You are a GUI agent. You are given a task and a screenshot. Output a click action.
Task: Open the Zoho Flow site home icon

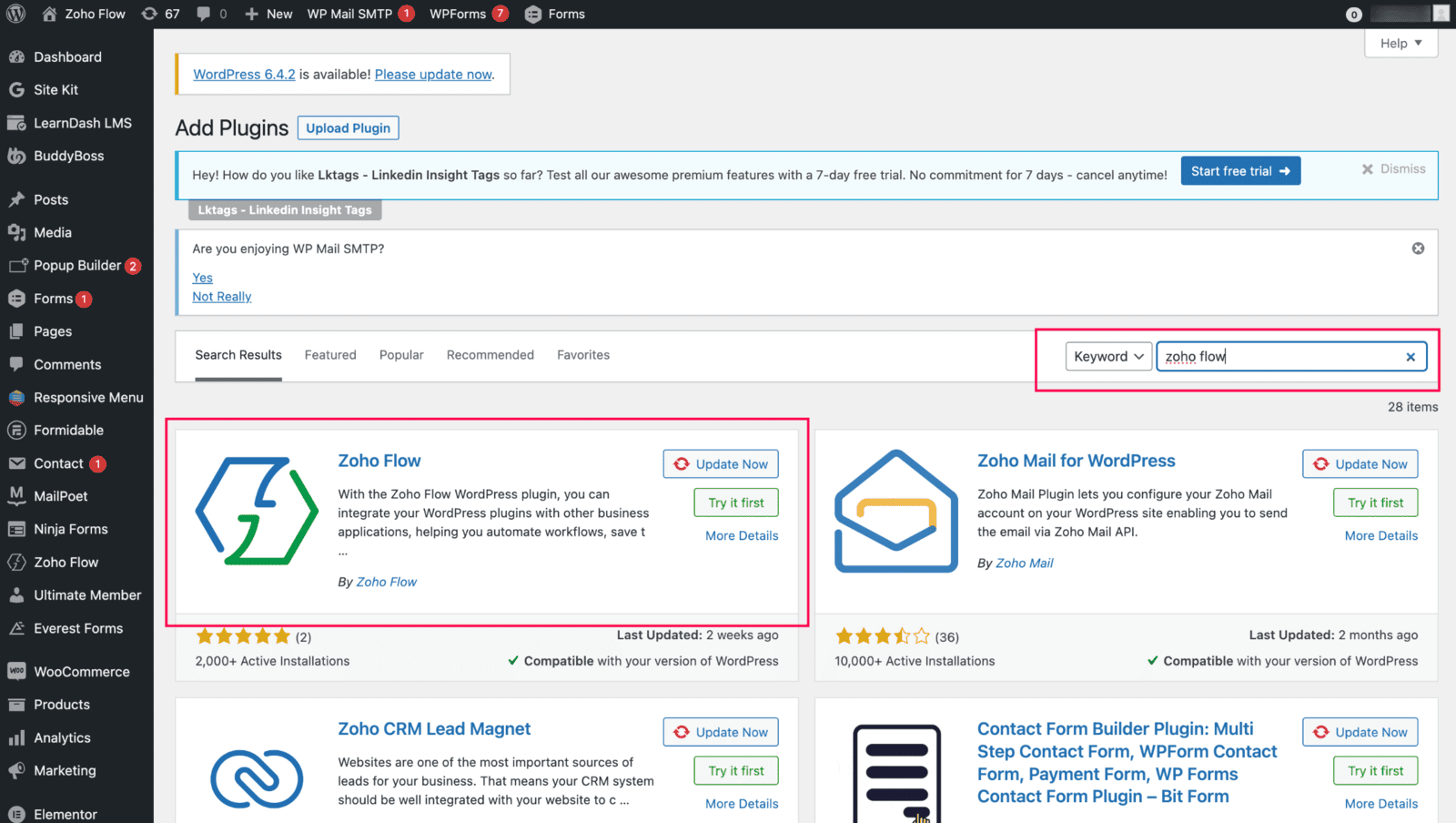point(49,14)
